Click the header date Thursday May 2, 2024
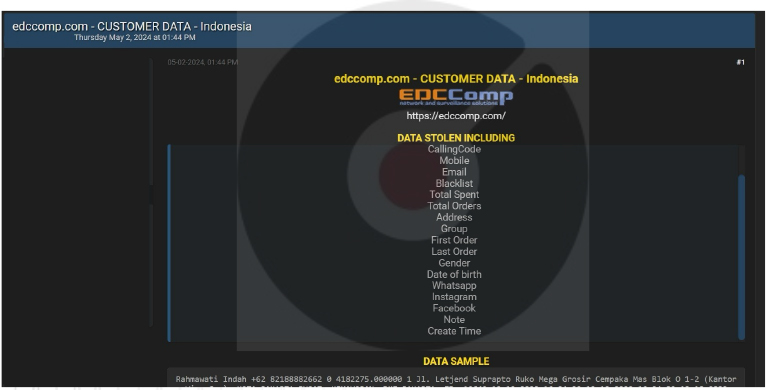766x390 pixels. pyautogui.click(x=135, y=38)
